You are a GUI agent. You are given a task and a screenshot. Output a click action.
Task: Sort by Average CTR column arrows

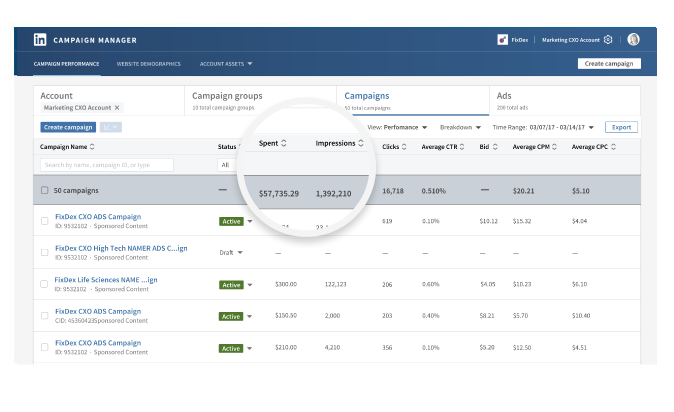pos(462,147)
